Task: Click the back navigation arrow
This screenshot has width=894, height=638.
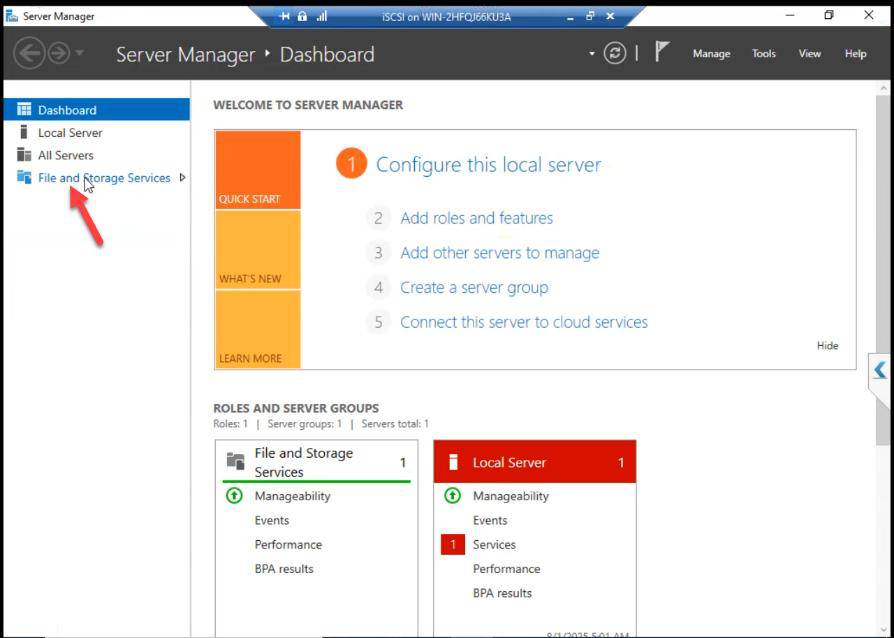Action: [29, 54]
